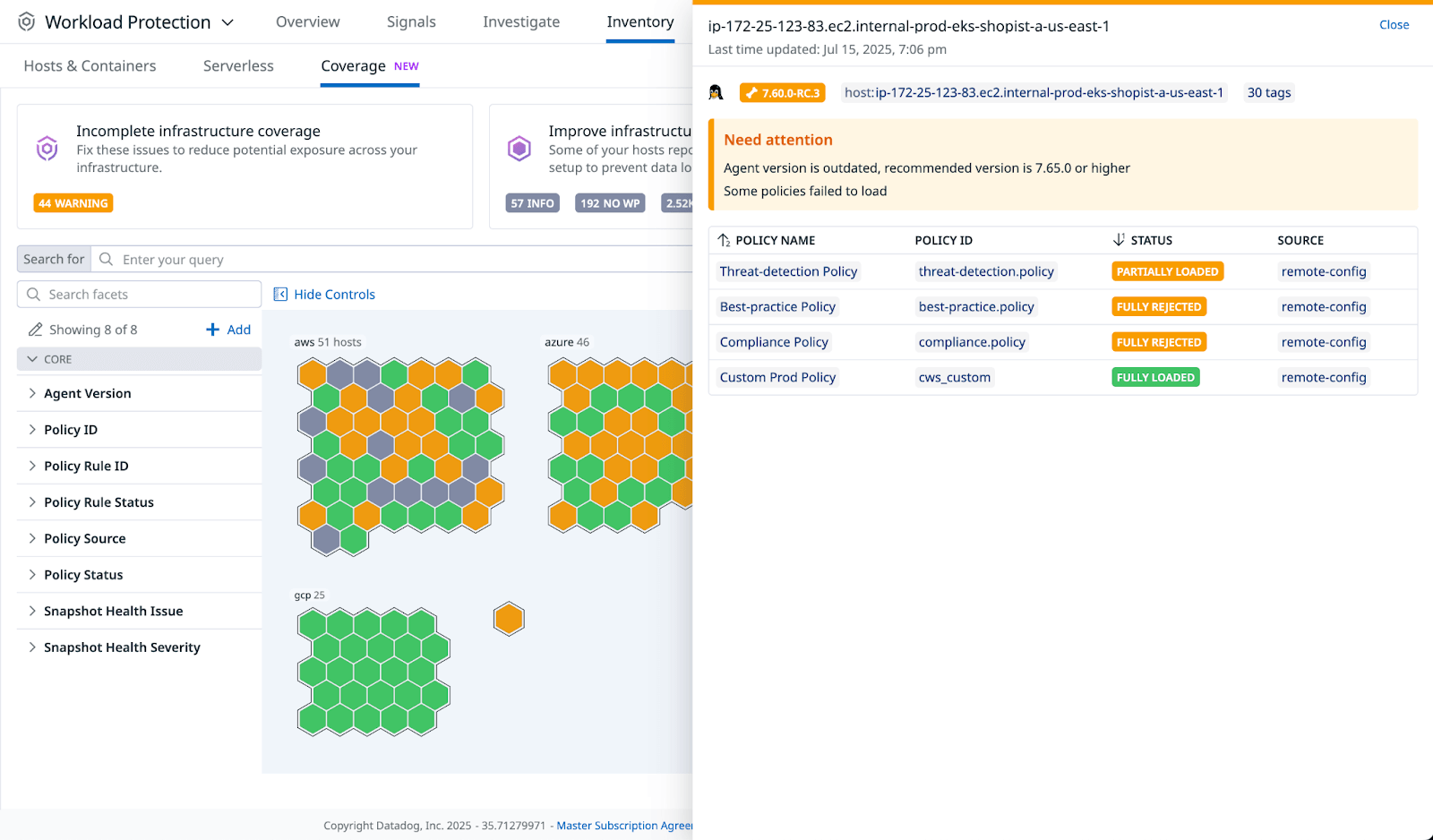Click the host tag for ip-172-25-123-83
Viewport: 1433px width, 840px height.
pyautogui.click(x=1034, y=92)
